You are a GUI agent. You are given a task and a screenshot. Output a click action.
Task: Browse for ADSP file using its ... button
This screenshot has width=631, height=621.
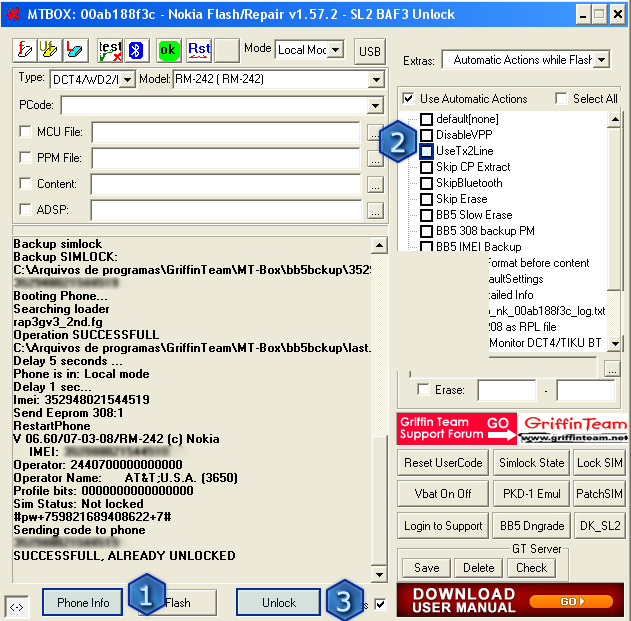pos(375,210)
